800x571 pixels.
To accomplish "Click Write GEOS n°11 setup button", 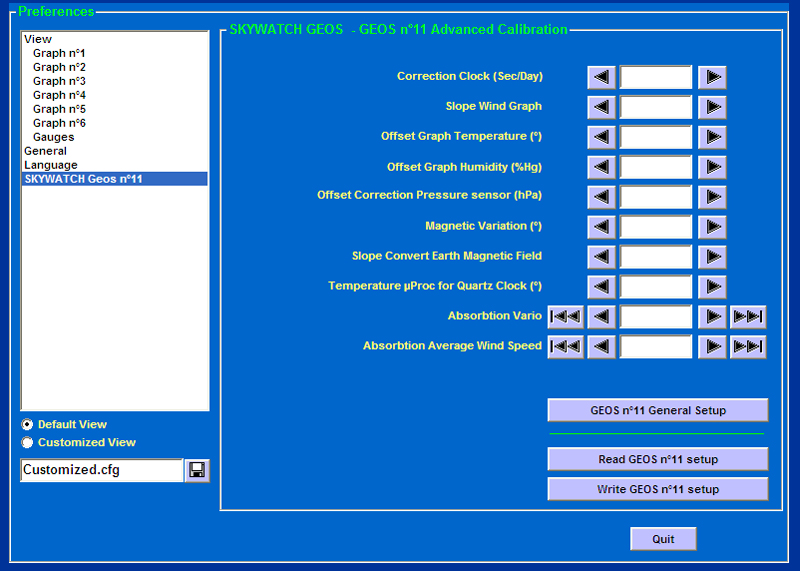I will pyautogui.click(x=658, y=489).
